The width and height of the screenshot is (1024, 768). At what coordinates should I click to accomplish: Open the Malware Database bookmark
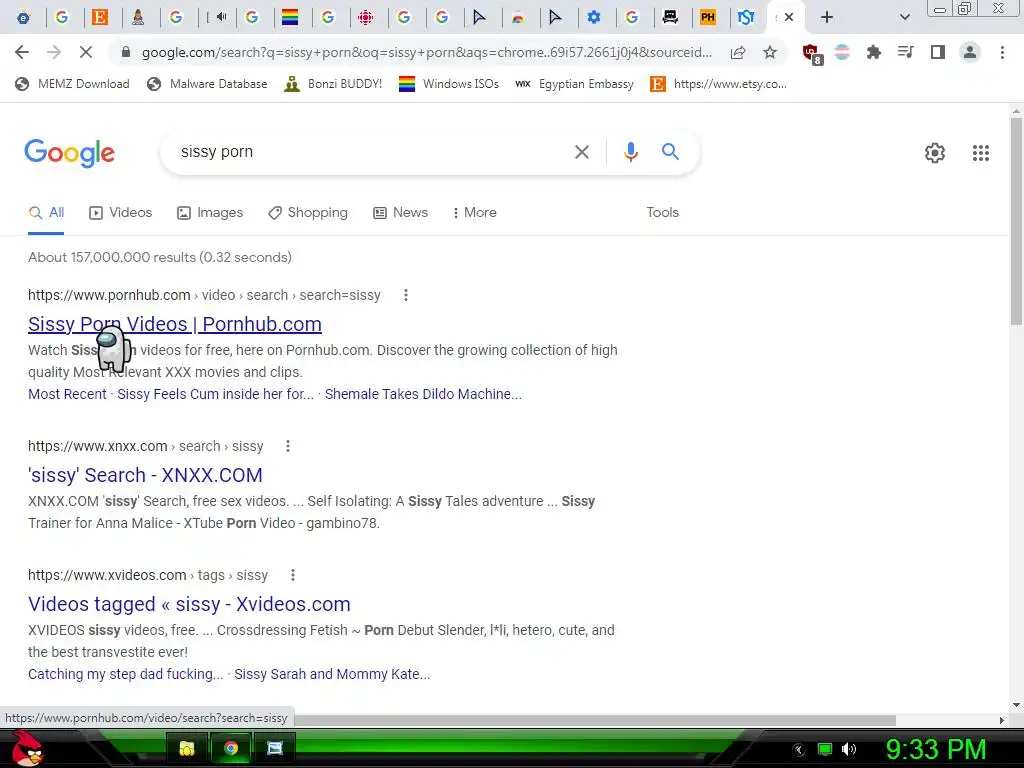tap(207, 84)
